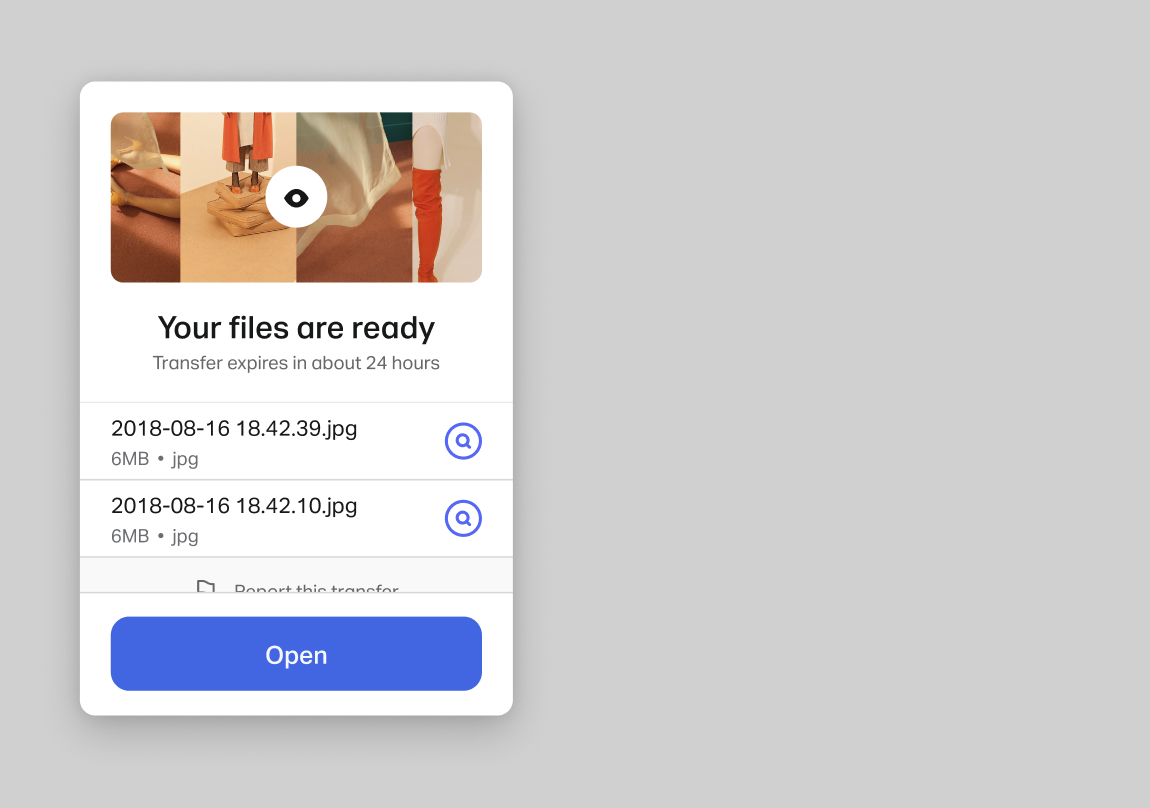Click the eye preview icon on the banner
Viewport: 1150px width, 808px height.
296,197
